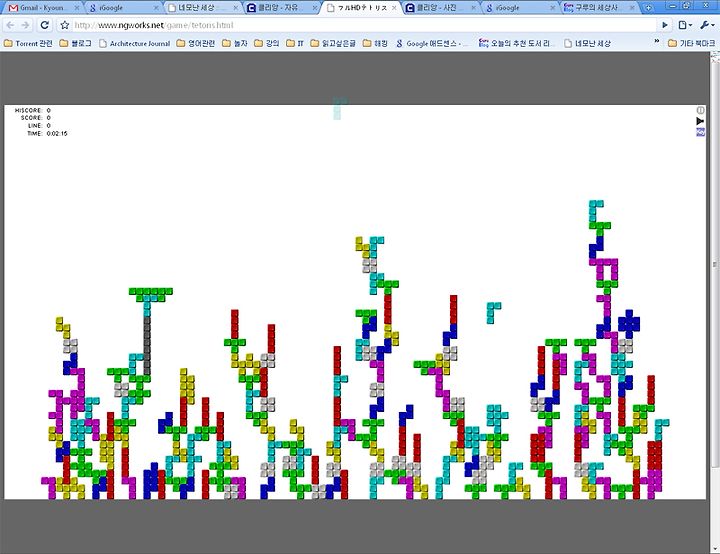This screenshot has width=720, height=554.
Task: Bookmark this page with the star icon
Action: pyautogui.click(x=65, y=25)
